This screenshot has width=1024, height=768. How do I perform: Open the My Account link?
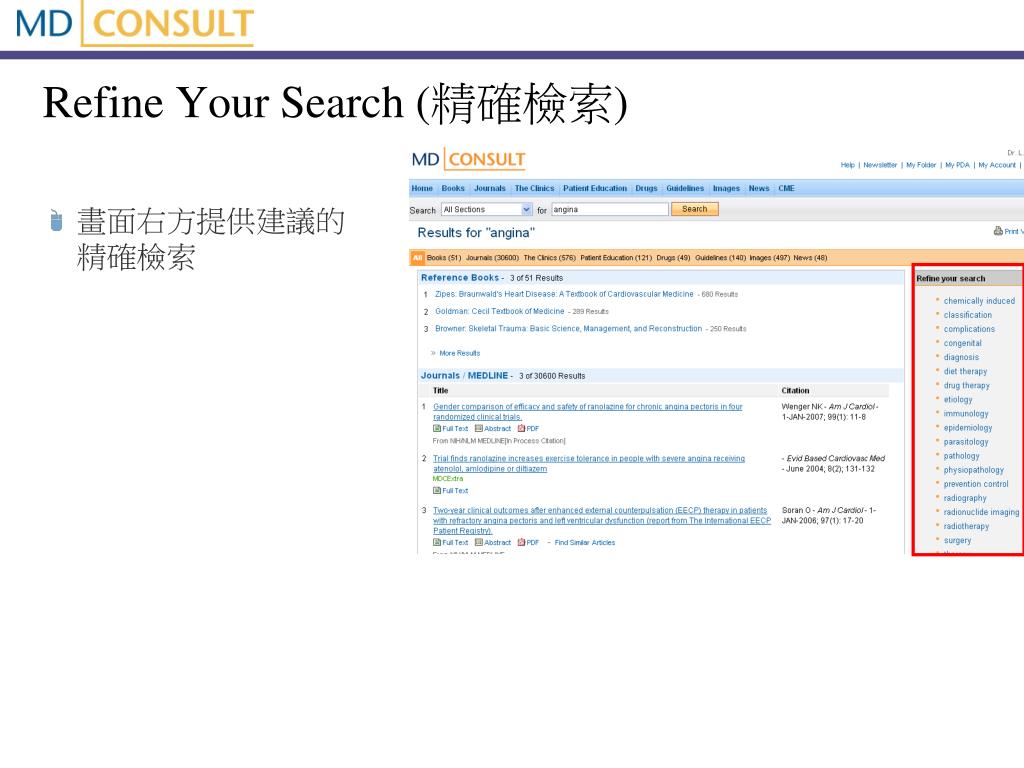(x=997, y=165)
